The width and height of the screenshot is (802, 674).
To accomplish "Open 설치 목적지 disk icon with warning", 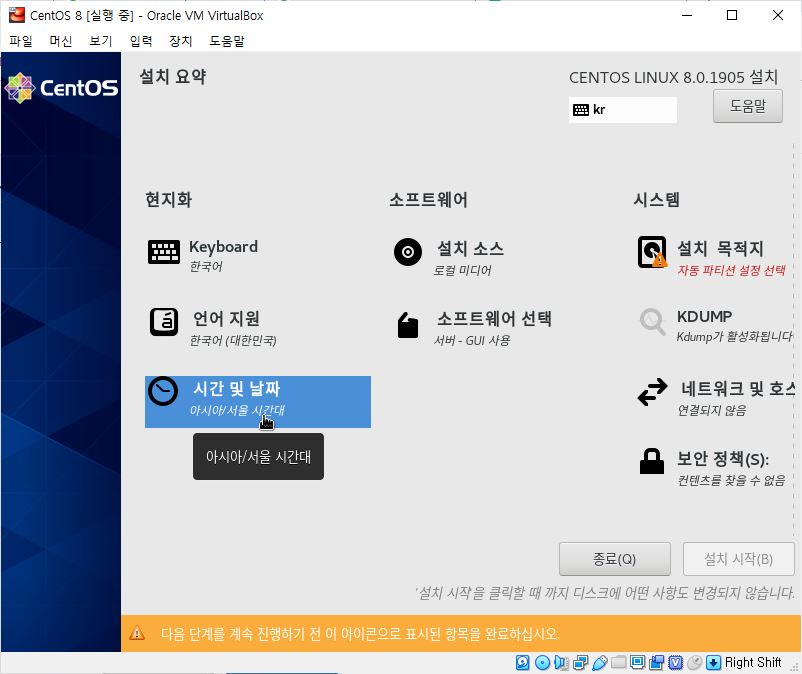I will pos(652,252).
